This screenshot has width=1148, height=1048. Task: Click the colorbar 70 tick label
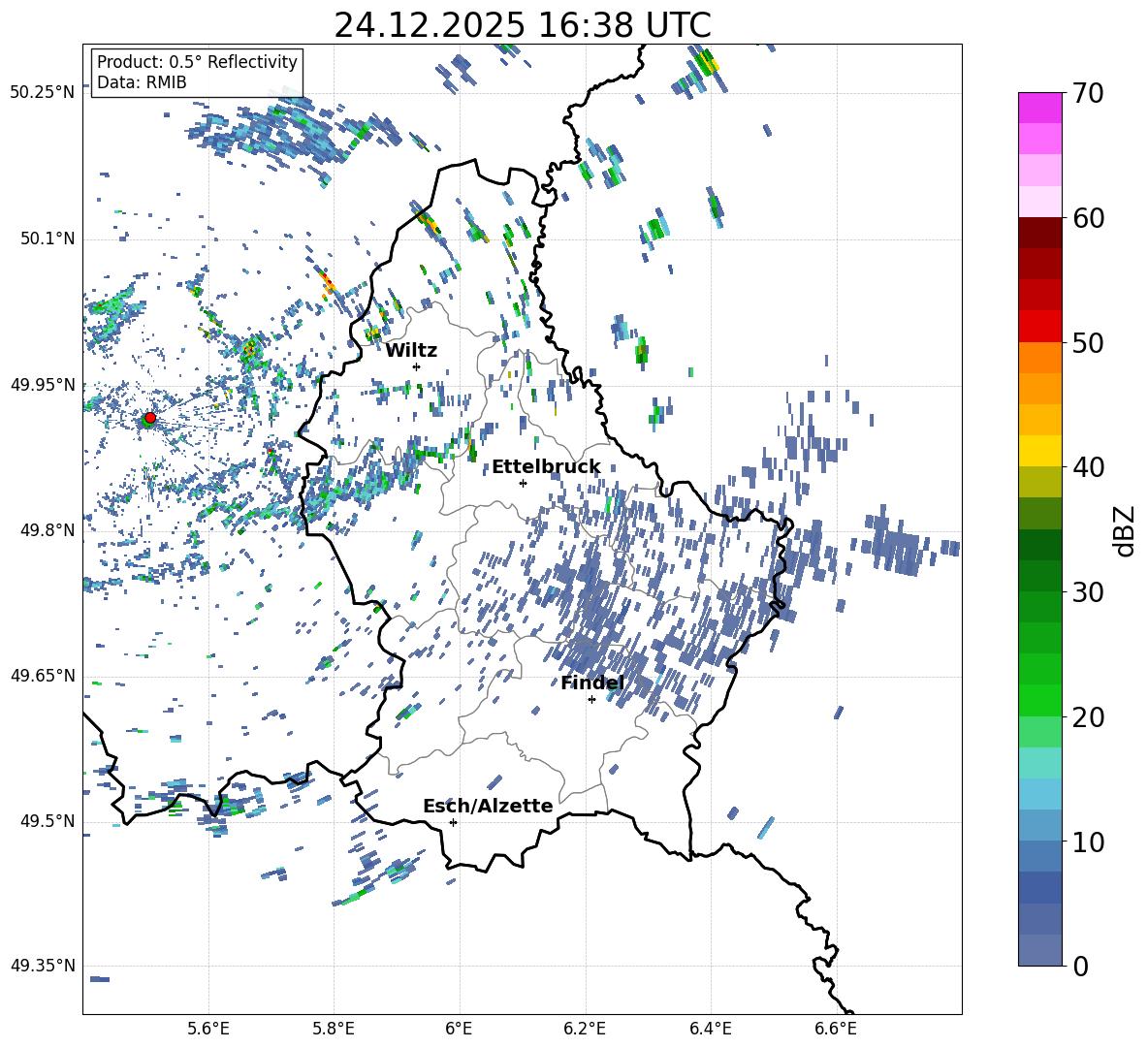(x=1088, y=94)
